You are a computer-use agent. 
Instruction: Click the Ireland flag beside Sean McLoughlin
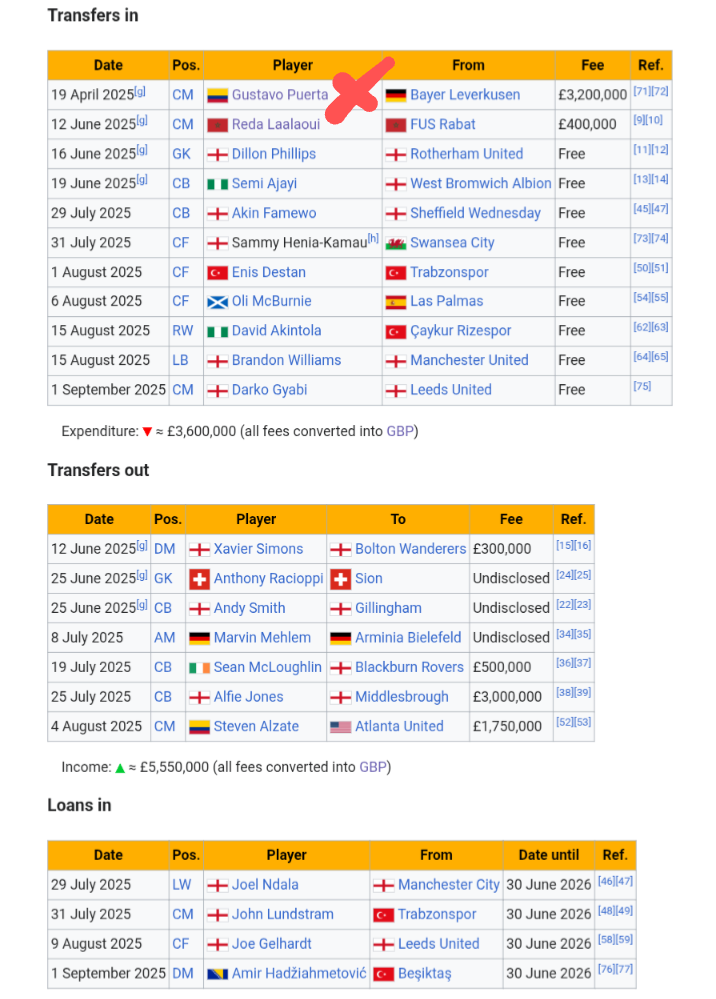tap(199, 668)
